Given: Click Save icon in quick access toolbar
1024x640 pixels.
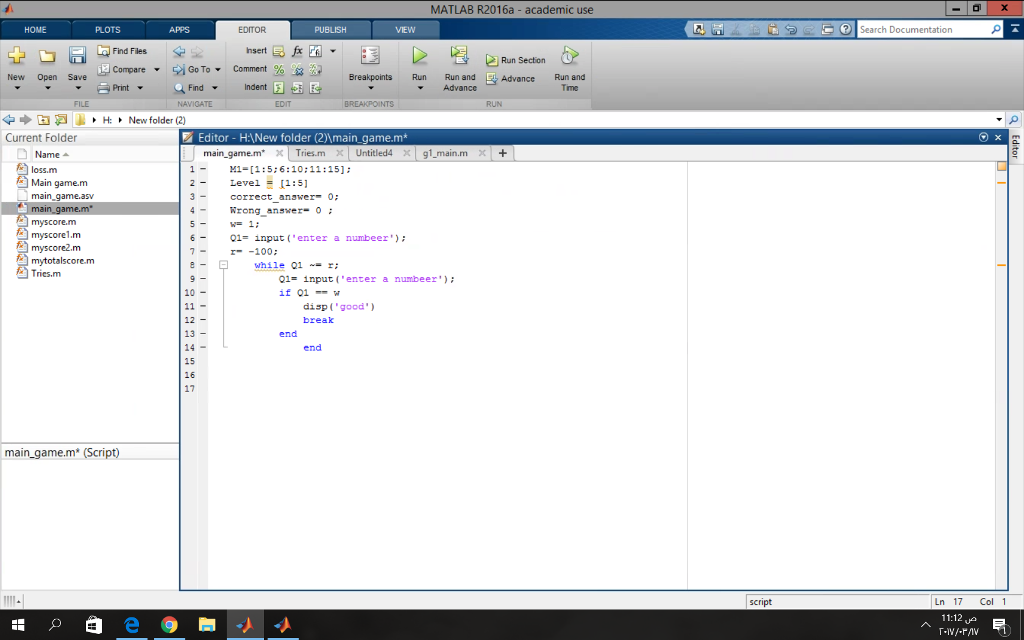Looking at the screenshot, I should [718, 29].
